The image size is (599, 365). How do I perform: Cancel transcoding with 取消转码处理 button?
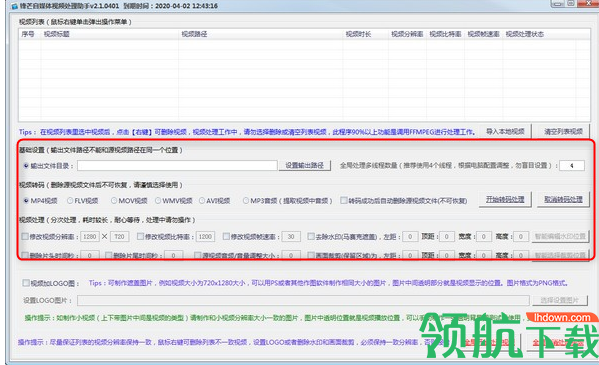point(563,200)
